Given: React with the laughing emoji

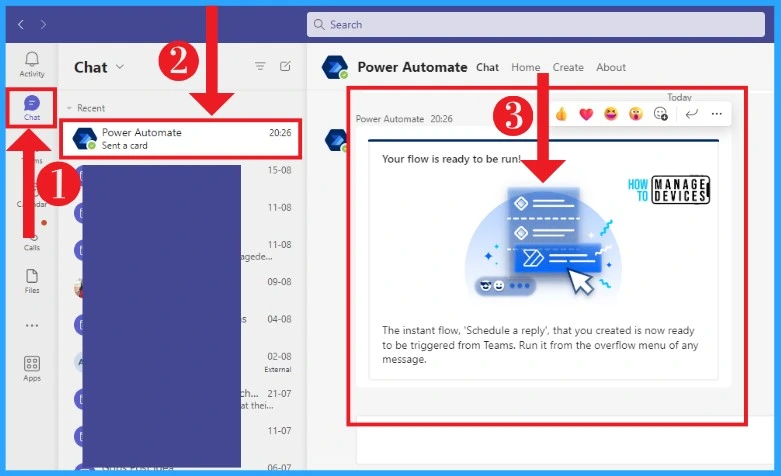Looking at the screenshot, I should click(x=611, y=114).
